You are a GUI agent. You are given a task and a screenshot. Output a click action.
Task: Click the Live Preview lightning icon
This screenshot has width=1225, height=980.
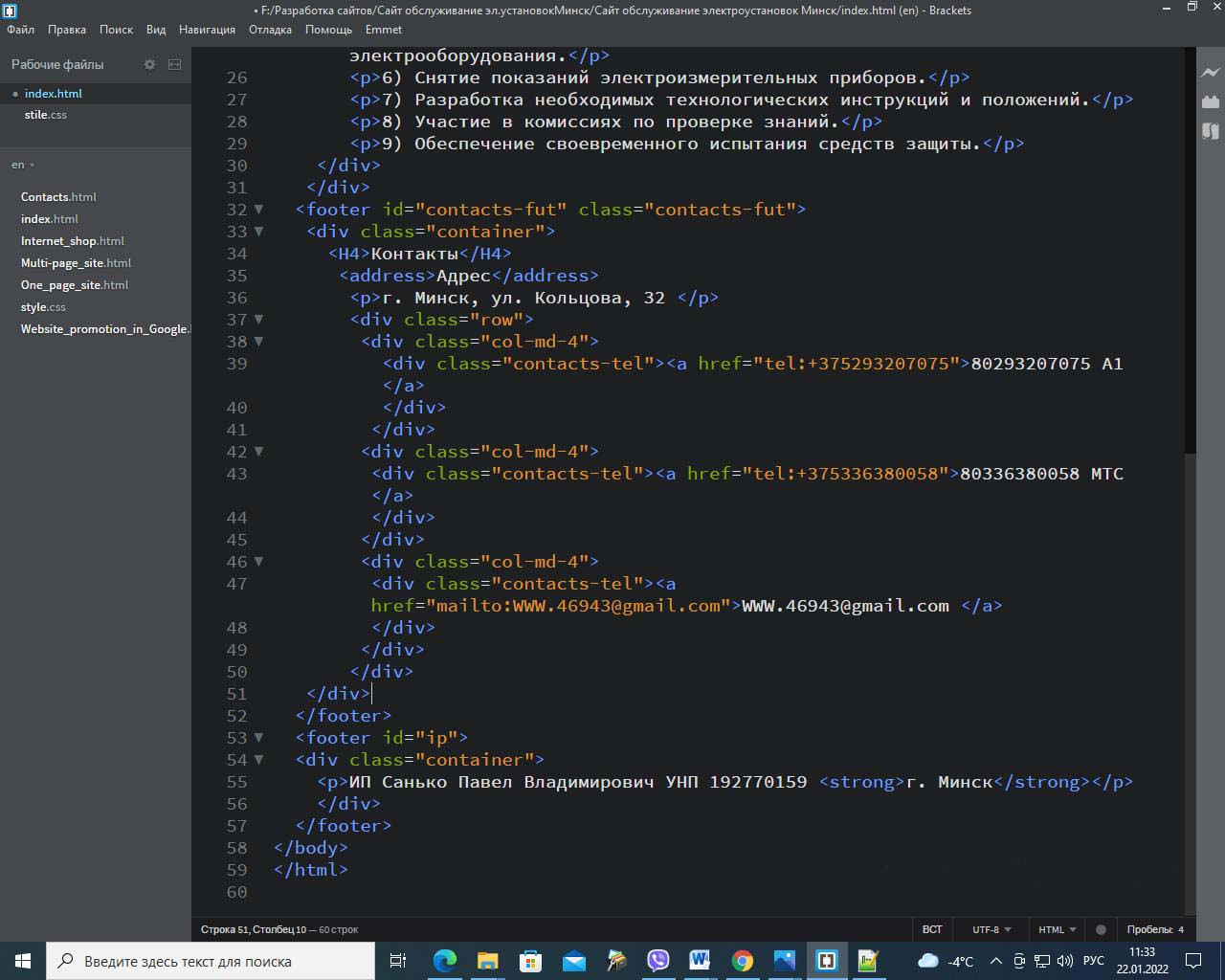tap(1211, 73)
